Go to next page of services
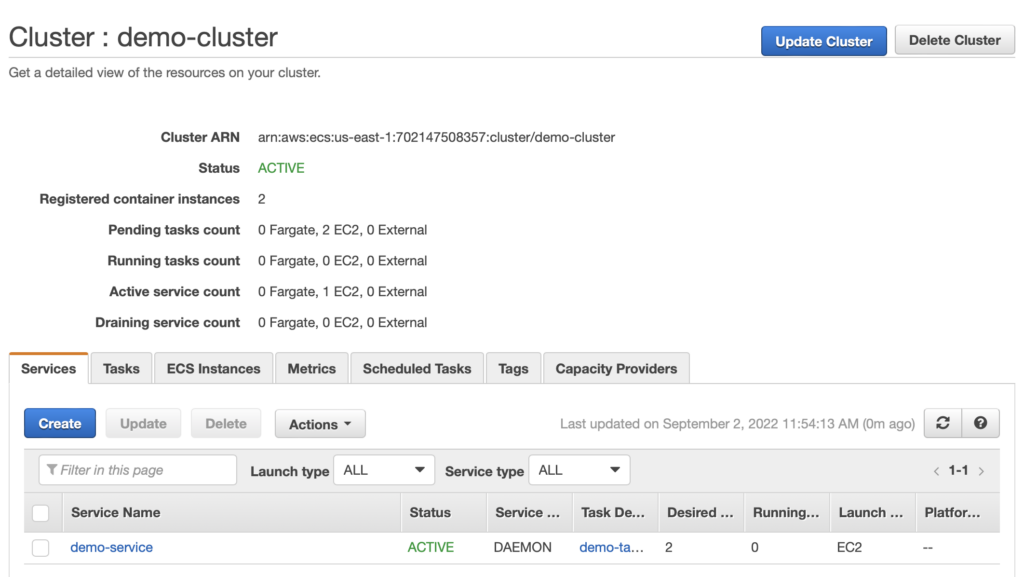This screenshot has height=577, width=1024. 981,471
